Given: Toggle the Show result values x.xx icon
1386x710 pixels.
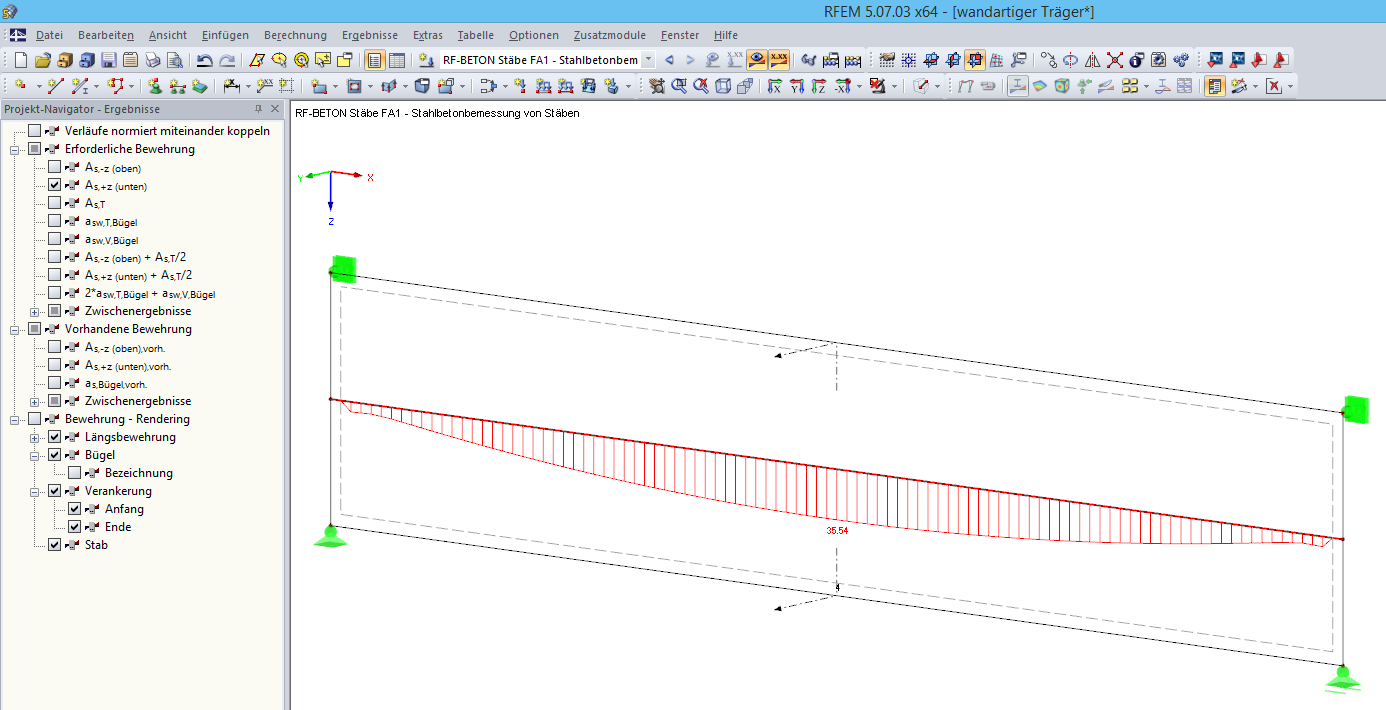Looking at the screenshot, I should click(779, 60).
